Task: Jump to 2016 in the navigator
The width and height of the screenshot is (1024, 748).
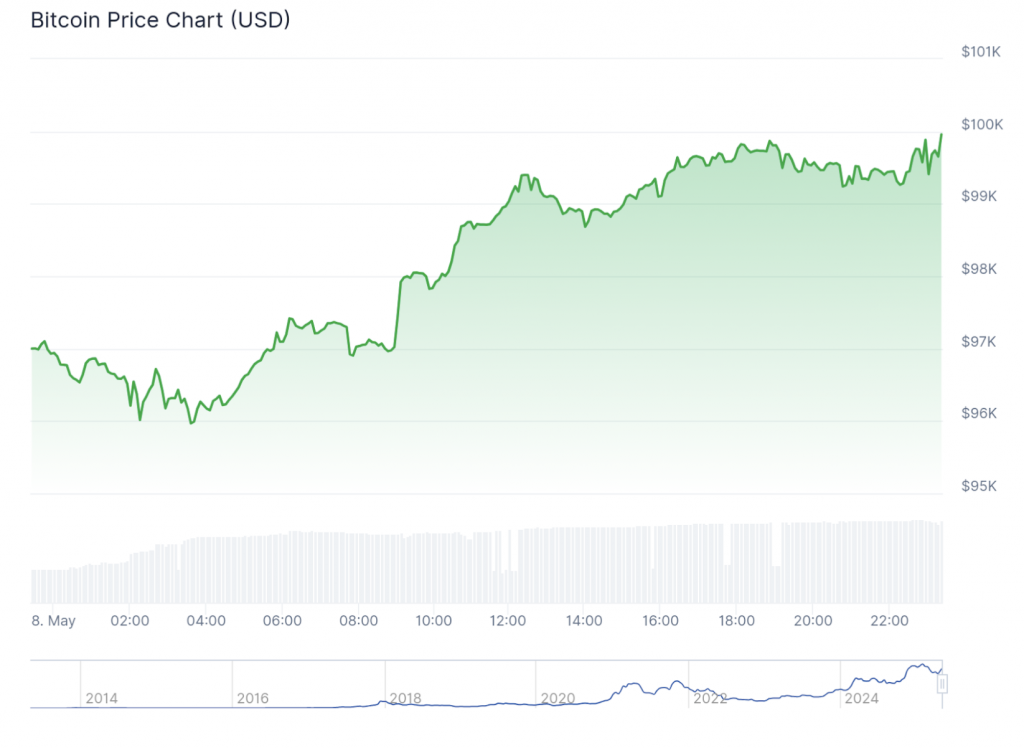Action: (x=253, y=698)
